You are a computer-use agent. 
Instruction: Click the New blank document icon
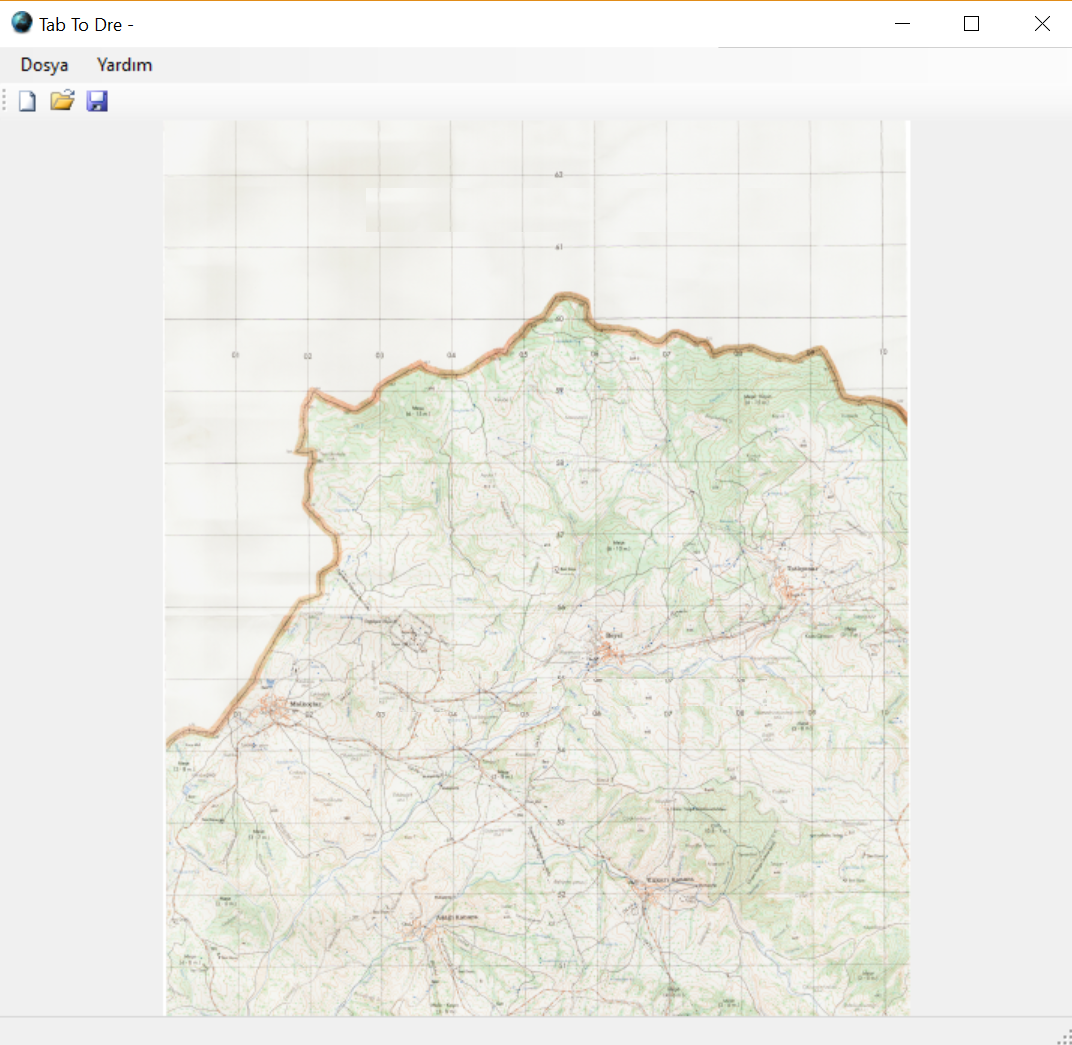pyautogui.click(x=27, y=101)
